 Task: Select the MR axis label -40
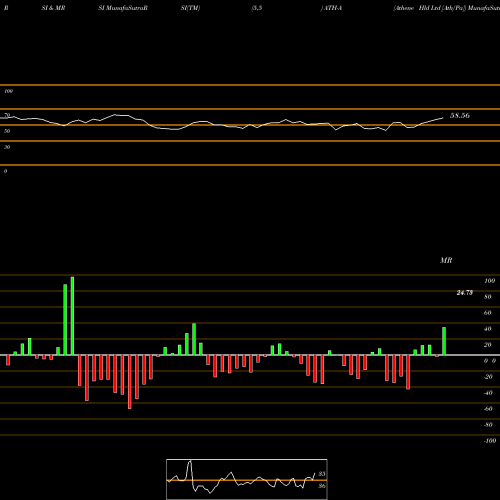pyautogui.click(x=488, y=393)
